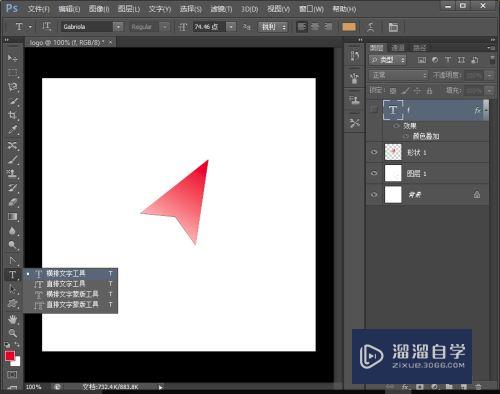This screenshot has width=500, height=394.
Task: Toggle 效果 effects visibility eye
Action: click(396, 126)
